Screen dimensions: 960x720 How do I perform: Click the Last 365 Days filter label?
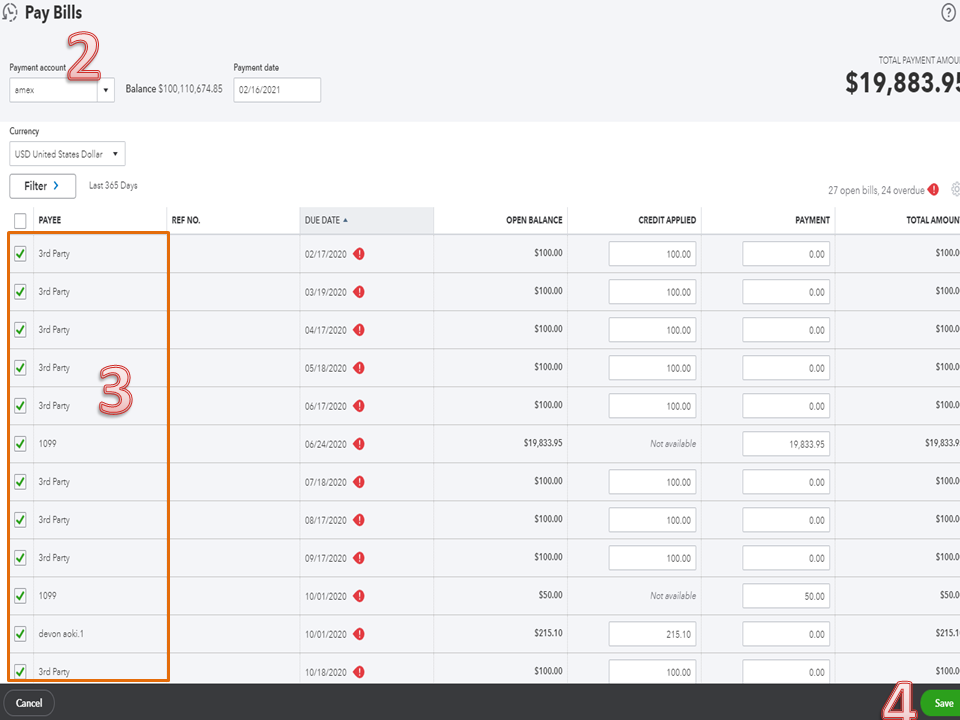pos(113,185)
